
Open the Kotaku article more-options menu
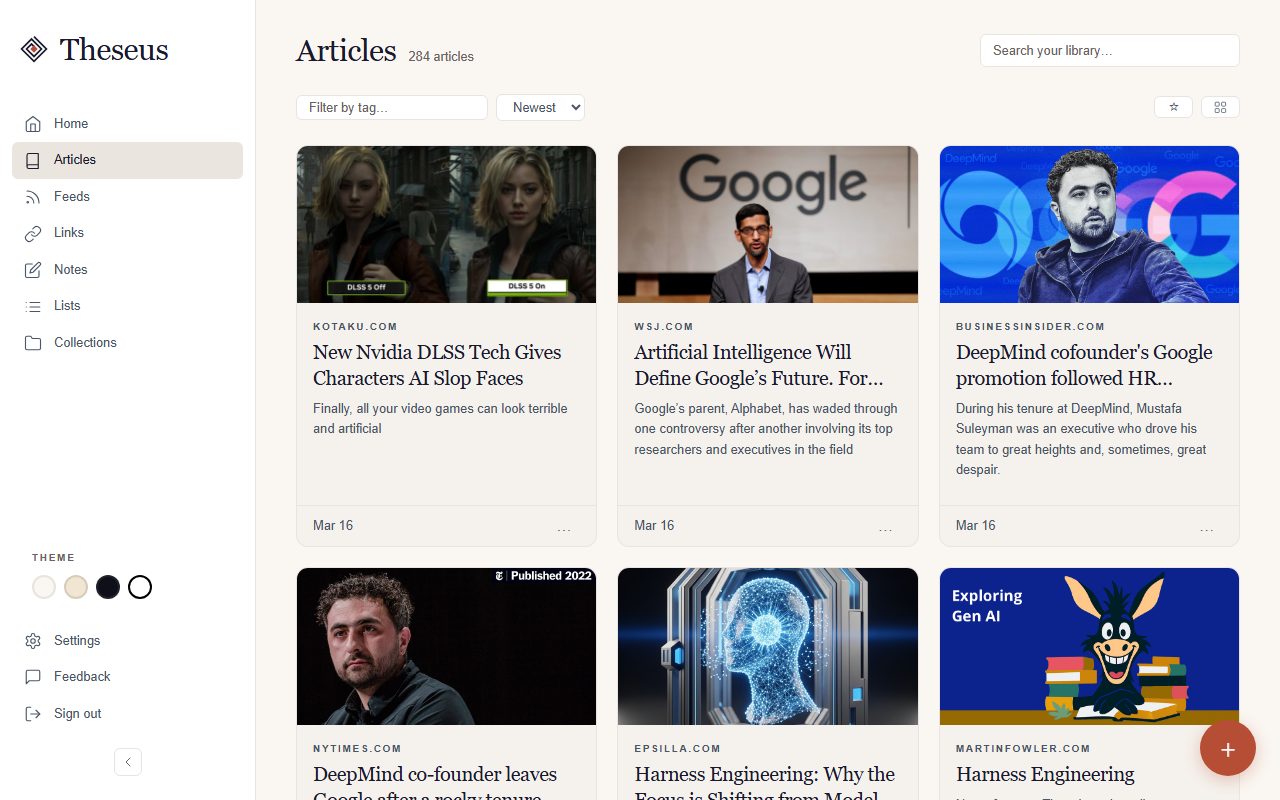564,527
